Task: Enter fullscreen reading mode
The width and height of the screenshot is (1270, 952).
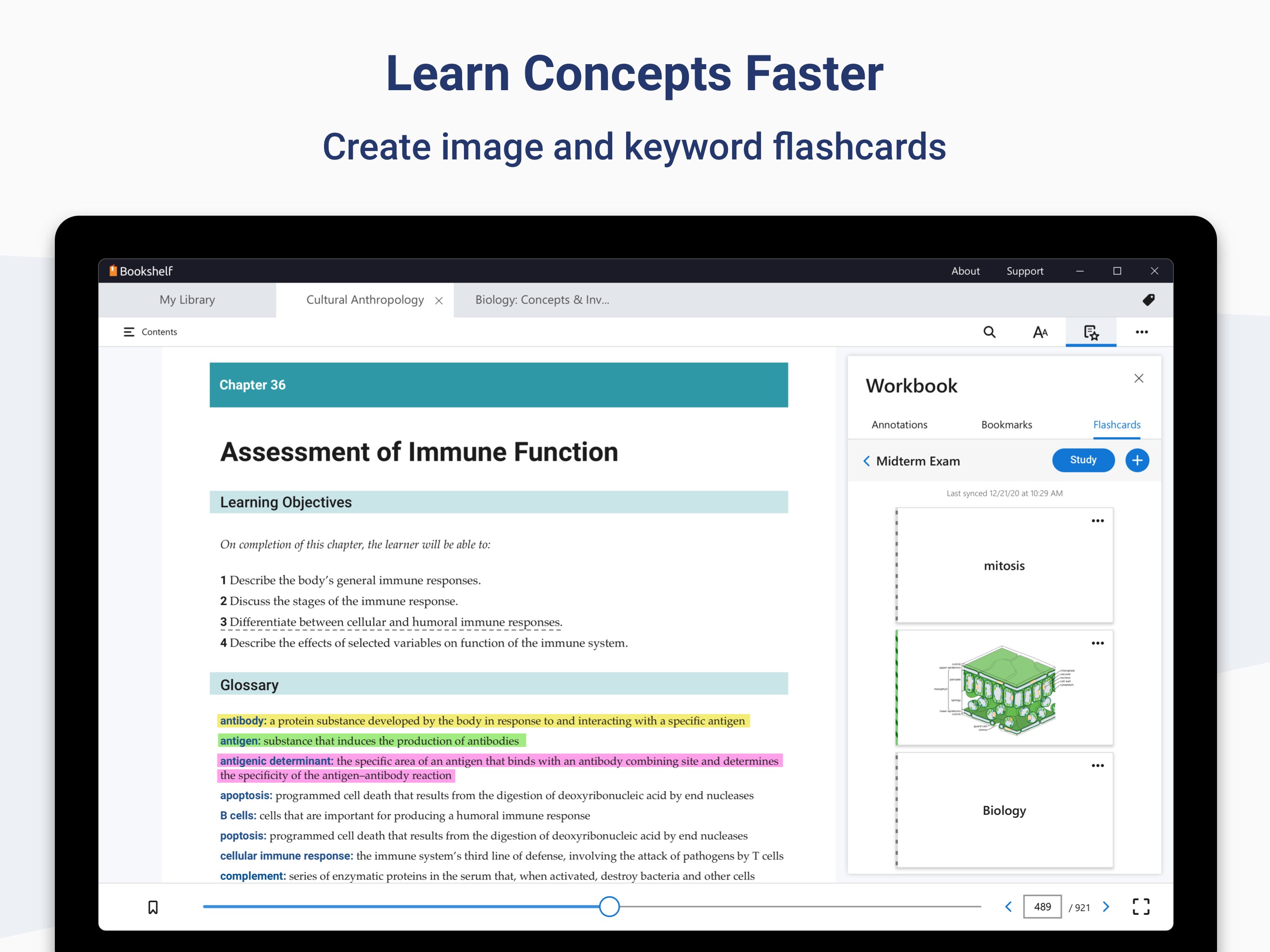Action: tap(1140, 906)
